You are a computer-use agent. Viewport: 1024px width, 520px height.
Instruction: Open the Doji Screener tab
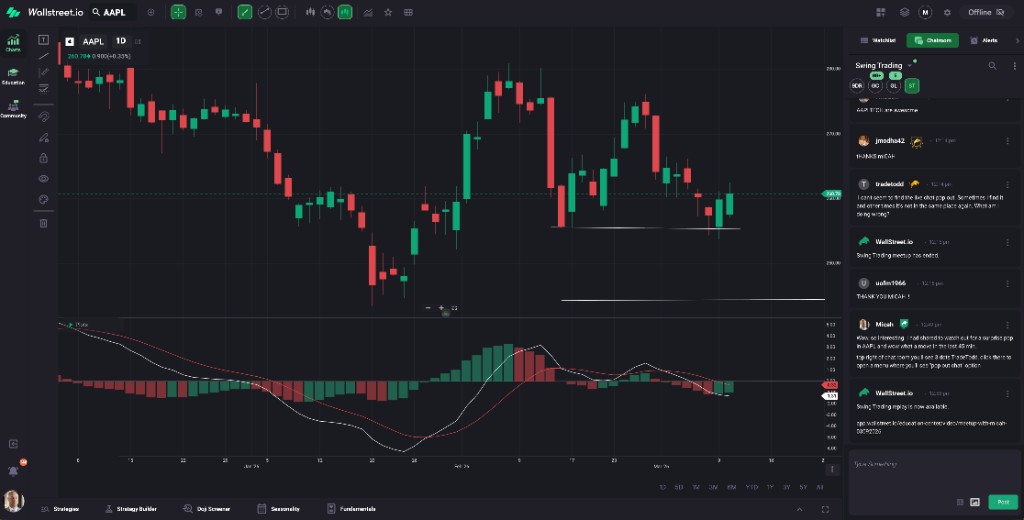[x=206, y=509]
